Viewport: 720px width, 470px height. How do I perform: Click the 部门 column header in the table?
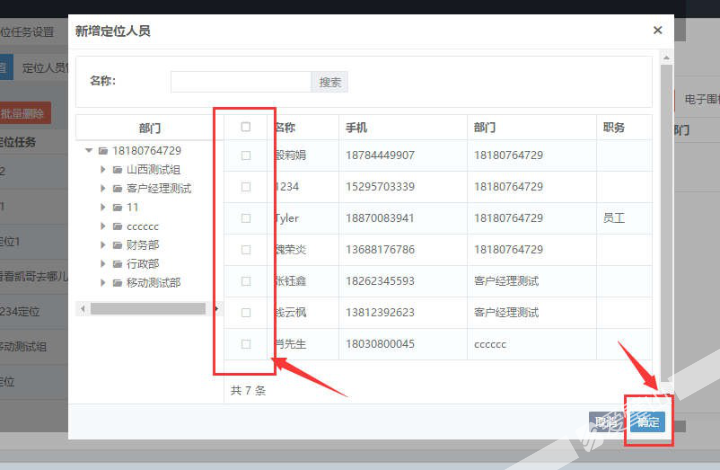485,127
